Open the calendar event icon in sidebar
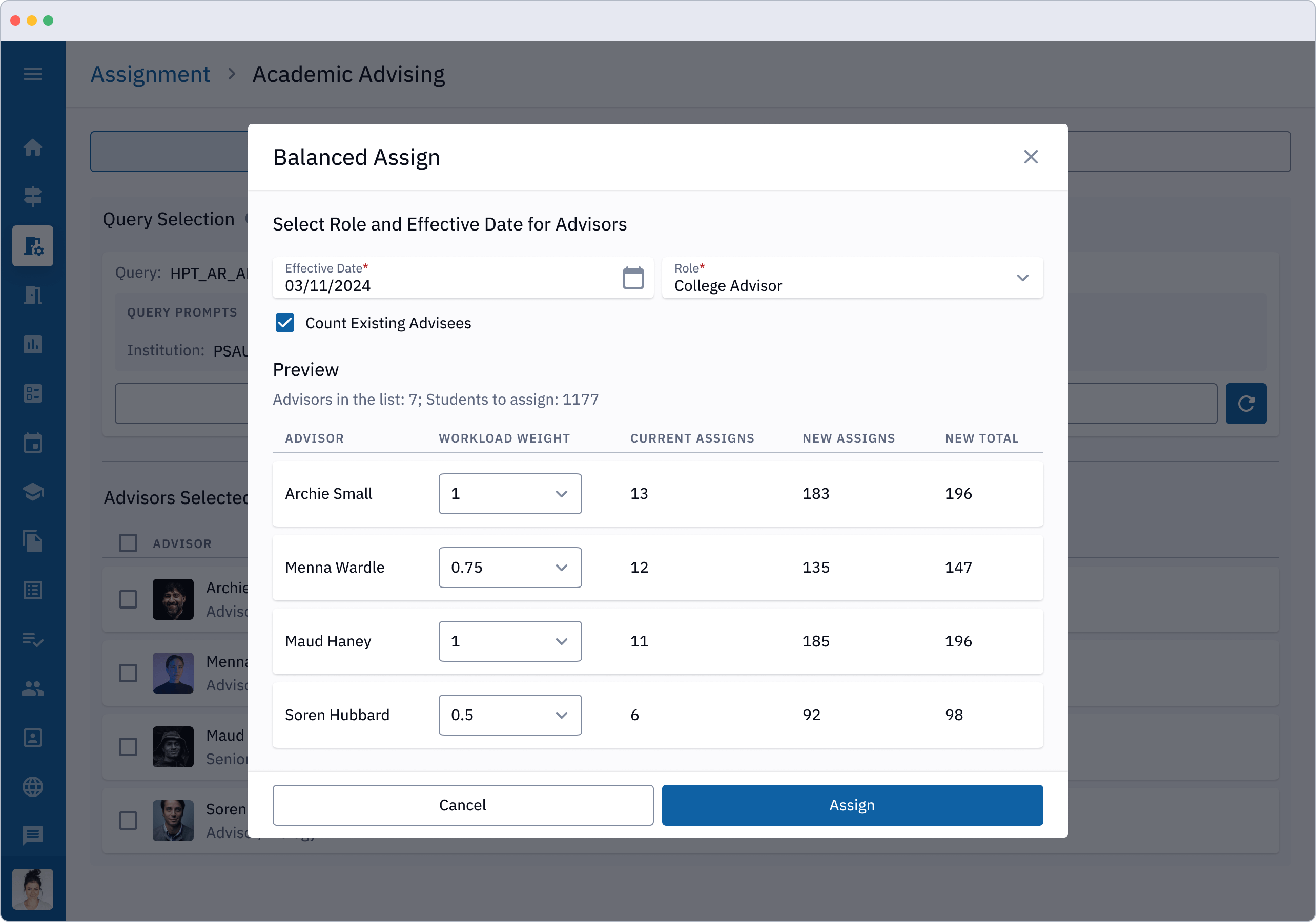Screen dimensions: 1316x922 [x=33, y=443]
